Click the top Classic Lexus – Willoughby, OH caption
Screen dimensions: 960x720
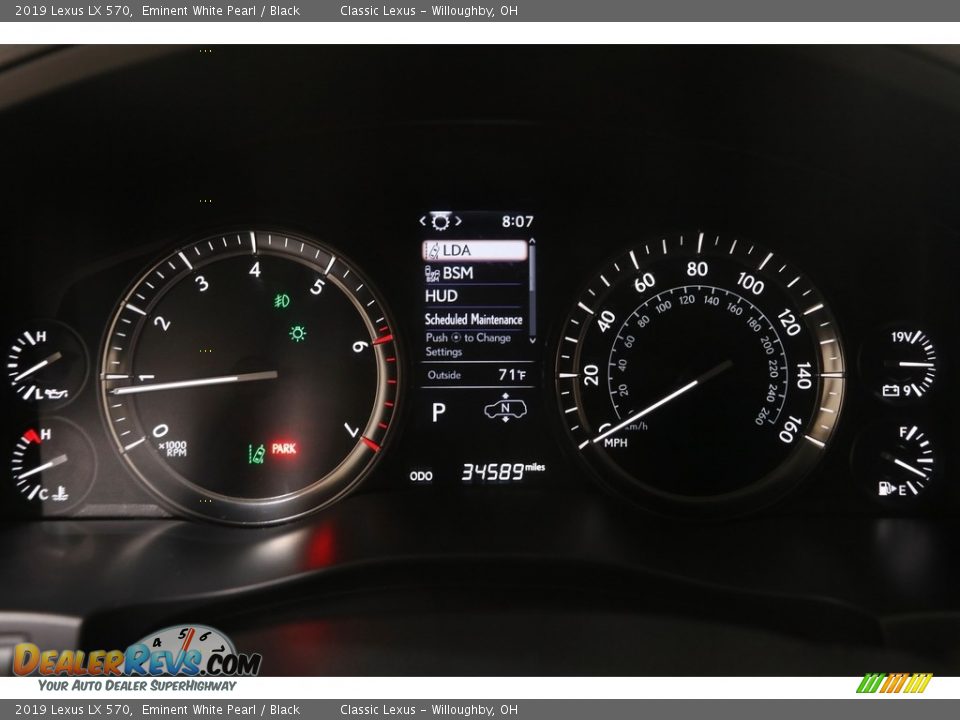tap(429, 10)
